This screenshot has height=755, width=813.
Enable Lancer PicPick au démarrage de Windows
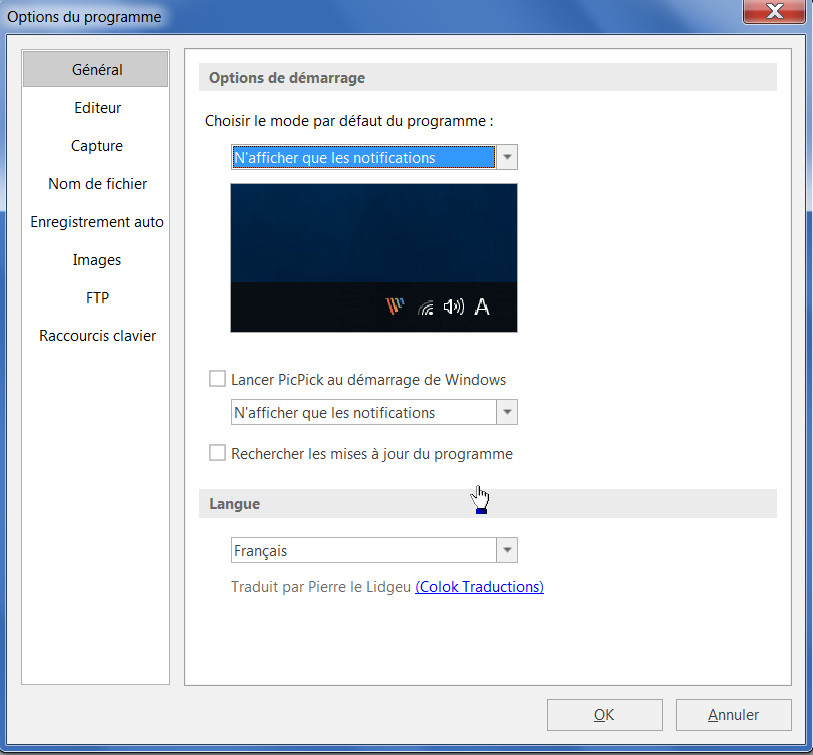217,379
